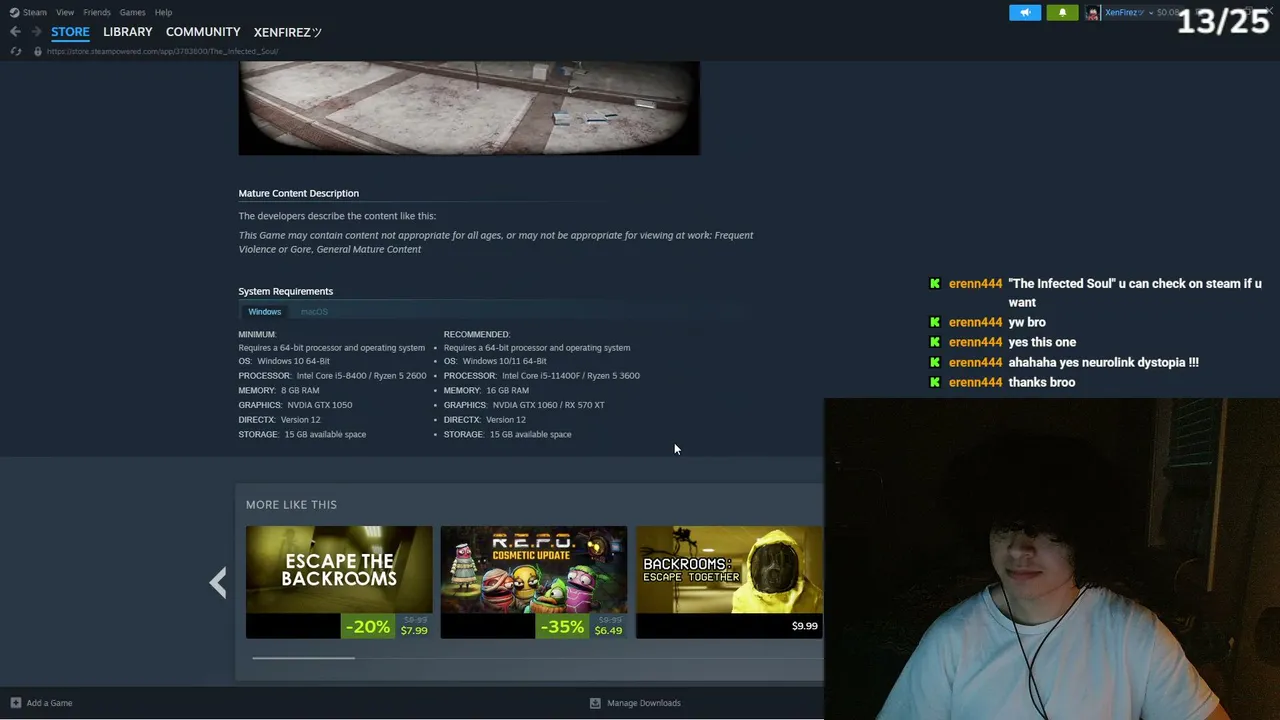The image size is (1280, 720).
Task: Click the -20% discount badge
Action: pyautogui.click(x=368, y=627)
